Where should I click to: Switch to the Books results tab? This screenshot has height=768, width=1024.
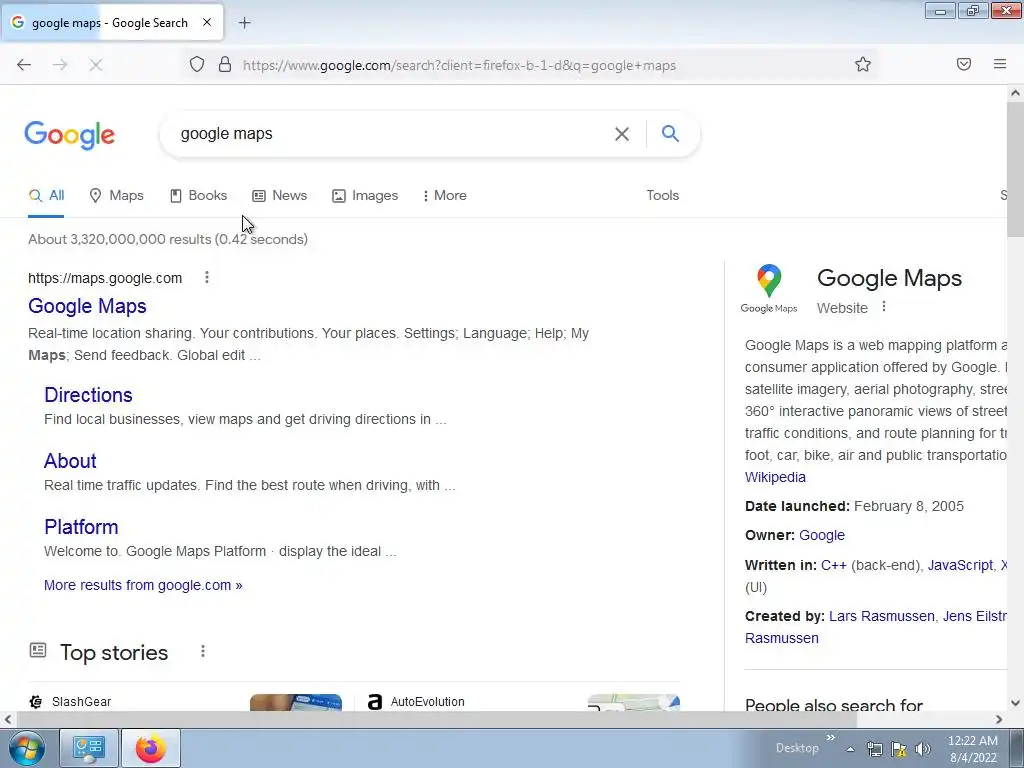point(199,195)
